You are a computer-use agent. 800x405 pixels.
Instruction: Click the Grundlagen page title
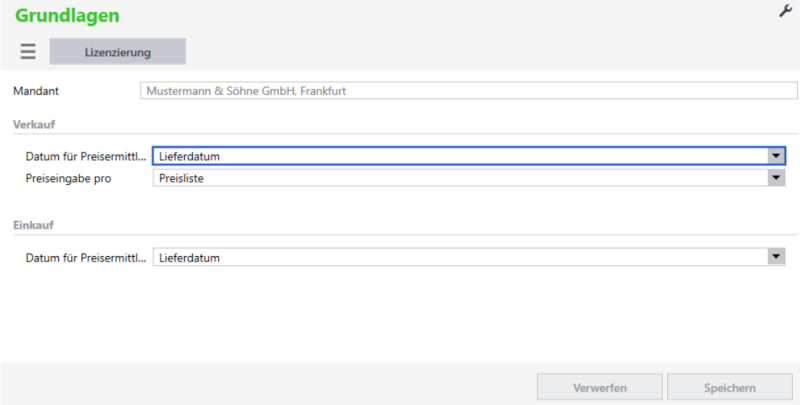67,15
